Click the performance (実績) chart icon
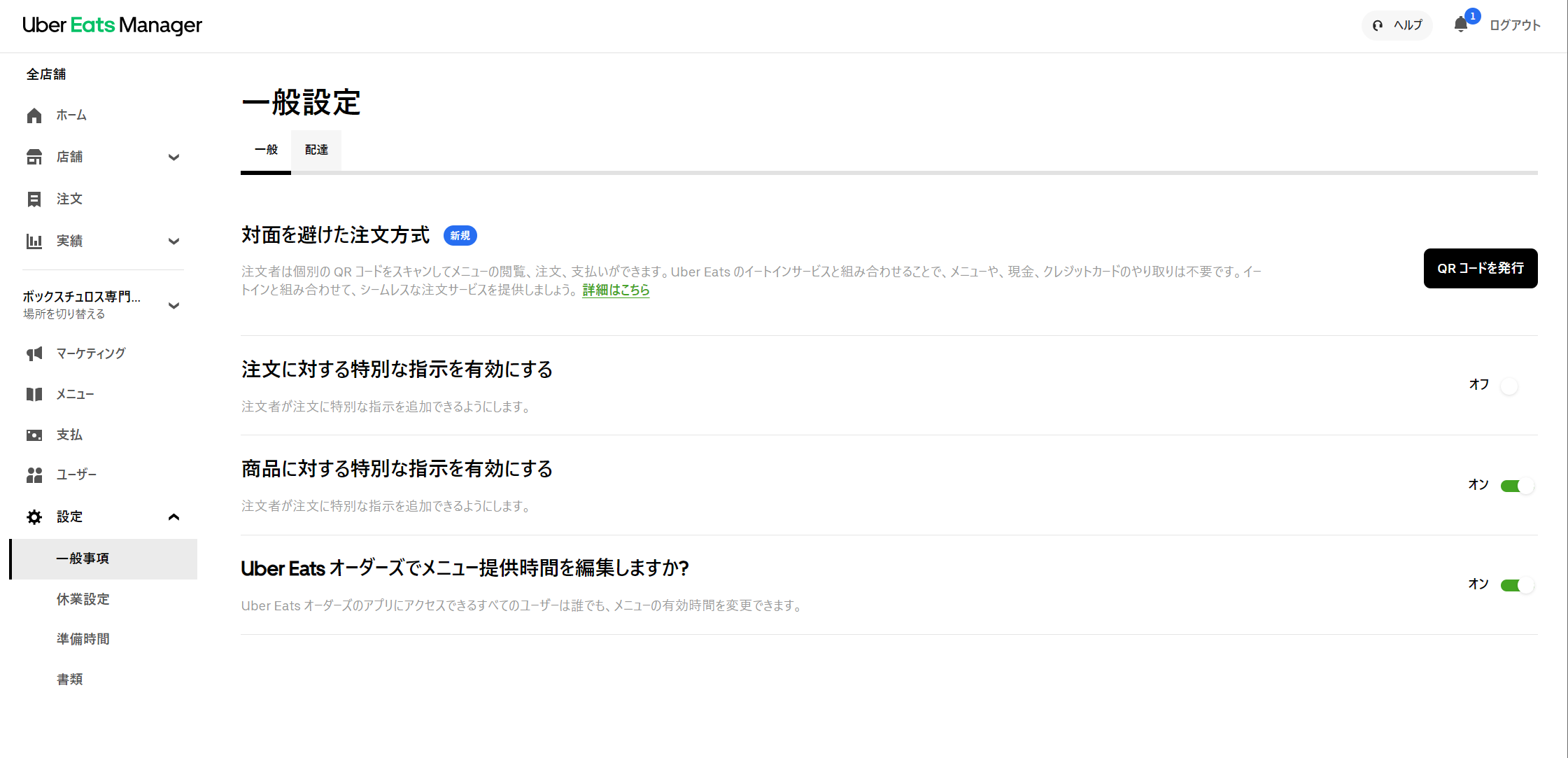The width and height of the screenshot is (1568, 758). point(34,241)
